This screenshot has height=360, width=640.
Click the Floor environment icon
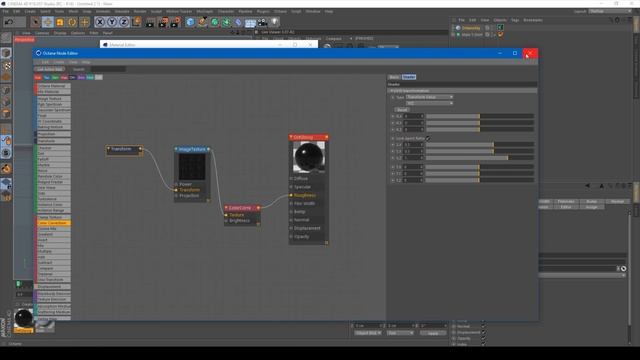[250, 23]
